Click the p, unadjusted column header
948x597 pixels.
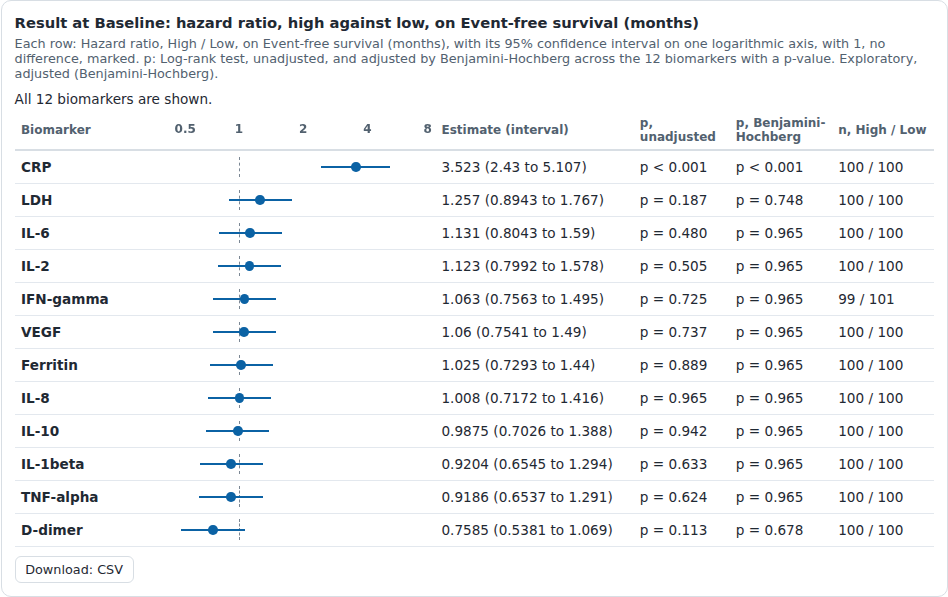pos(677,130)
